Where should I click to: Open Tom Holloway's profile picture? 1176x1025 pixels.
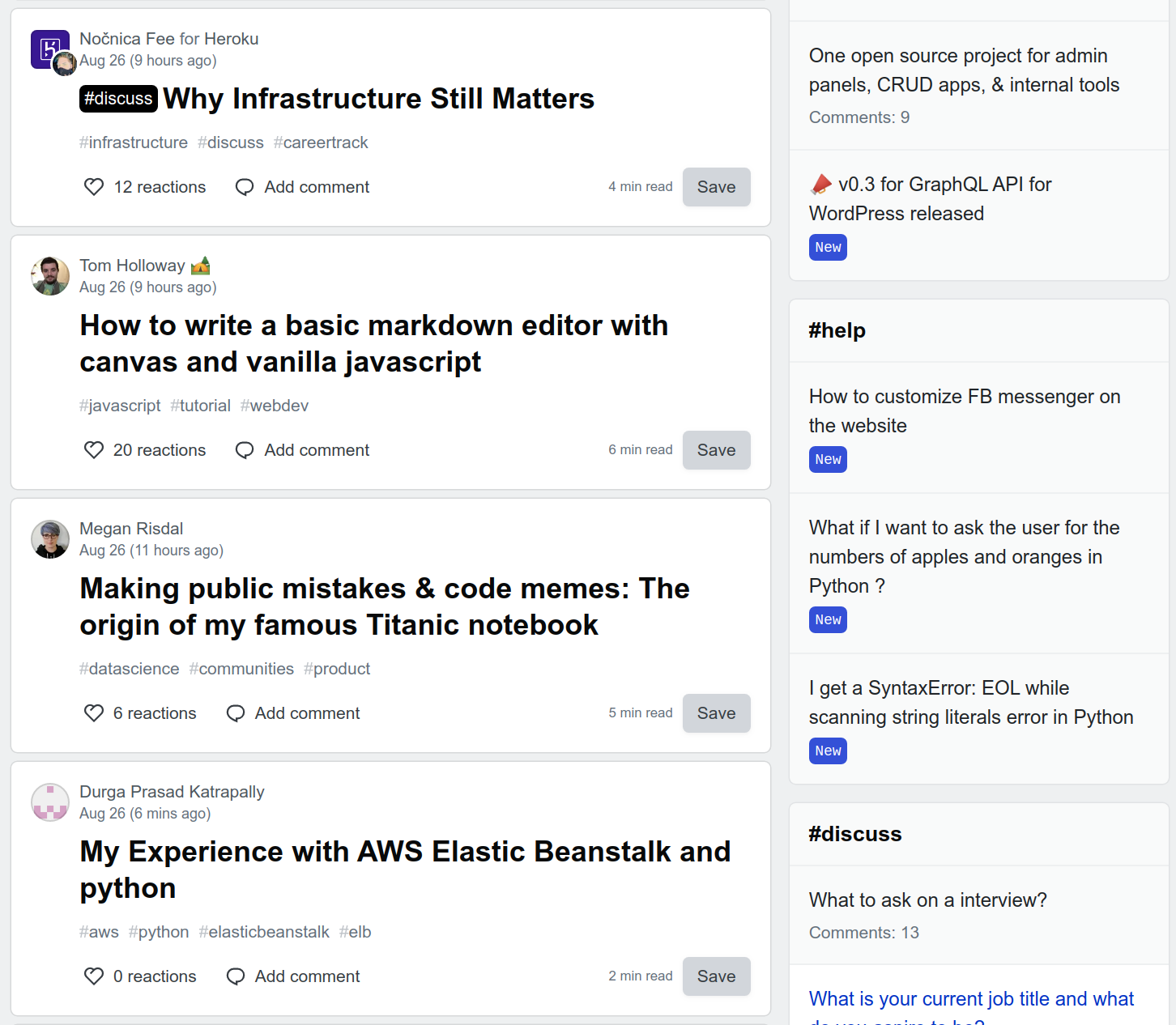coord(50,276)
